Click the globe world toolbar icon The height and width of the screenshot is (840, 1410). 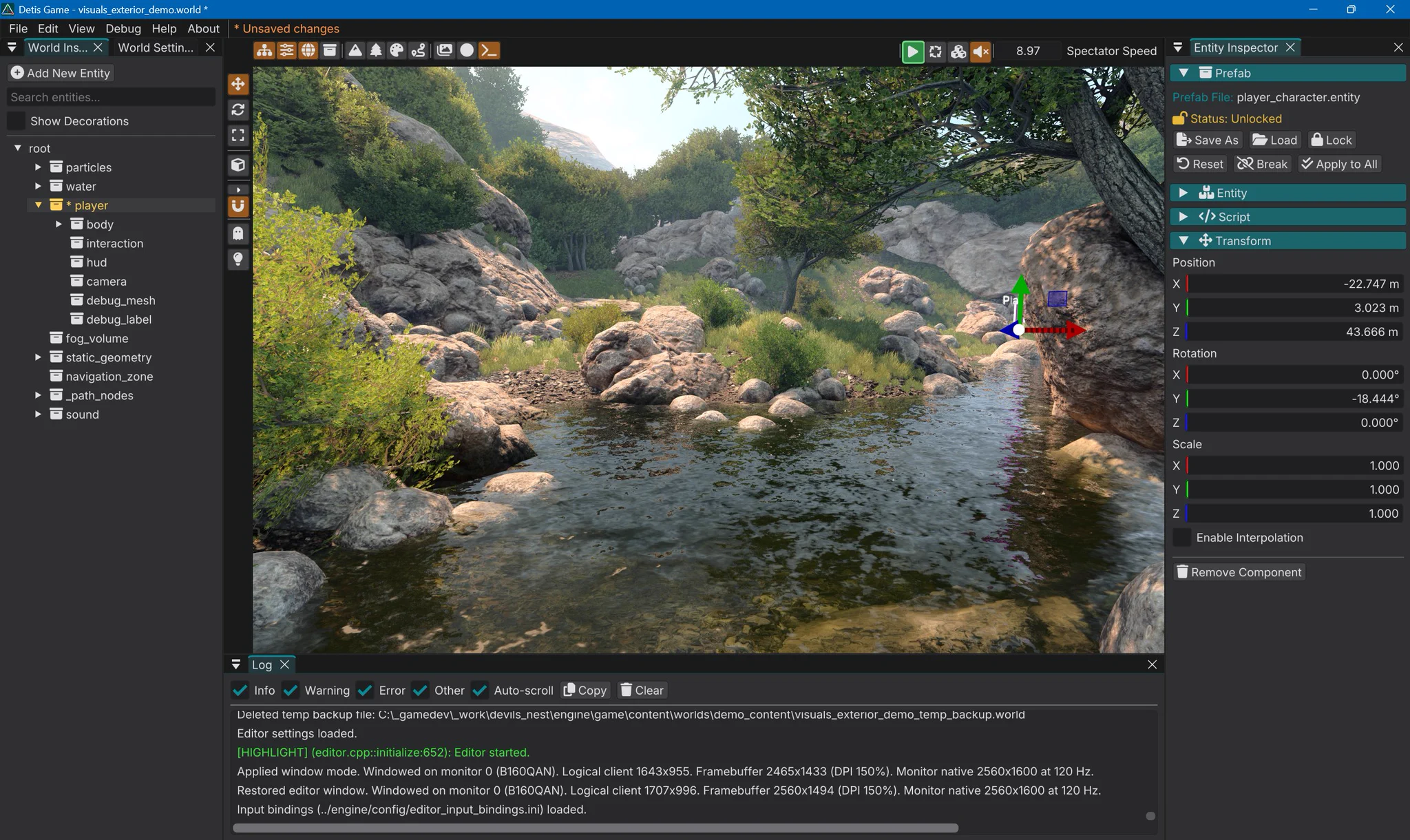pyautogui.click(x=308, y=50)
